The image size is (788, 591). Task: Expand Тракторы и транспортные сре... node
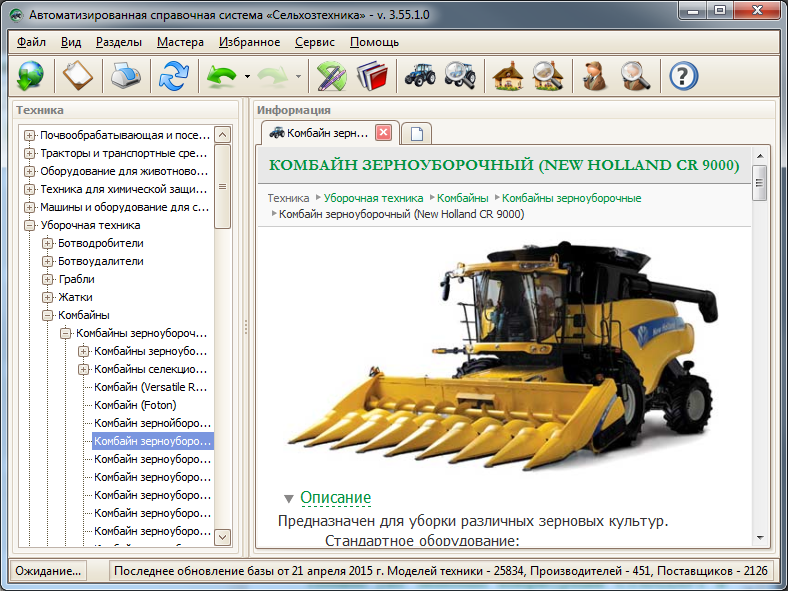tap(30, 153)
